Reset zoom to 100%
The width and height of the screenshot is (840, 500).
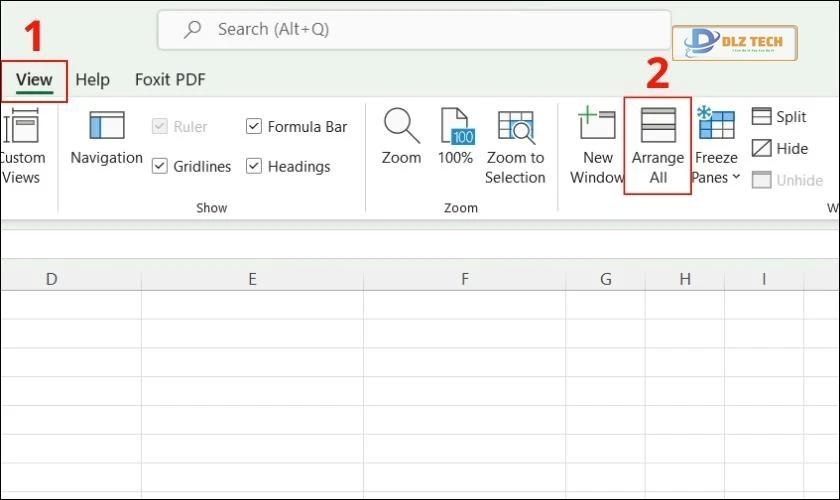tap(455, 137)
